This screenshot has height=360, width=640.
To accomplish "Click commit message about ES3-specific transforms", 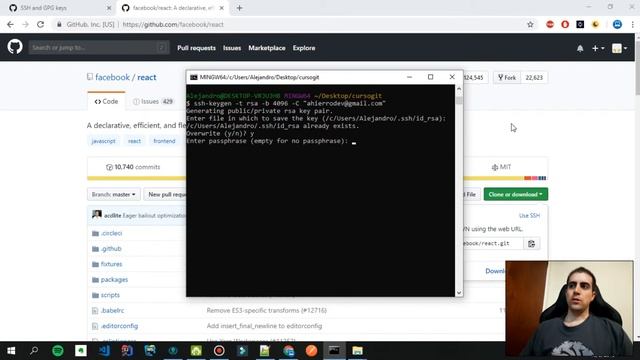I will (267, 311).
